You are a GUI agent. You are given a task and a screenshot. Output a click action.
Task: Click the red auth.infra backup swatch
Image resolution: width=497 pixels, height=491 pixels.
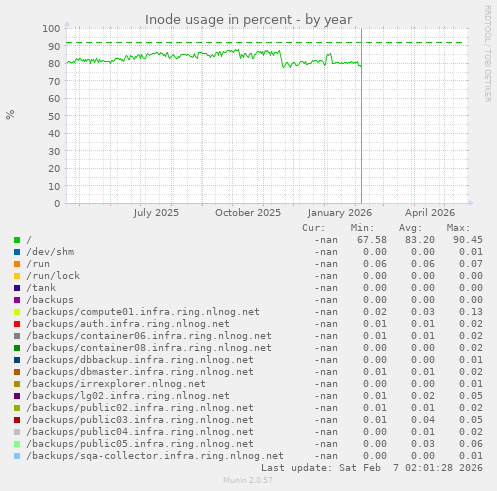coord(17,324)
